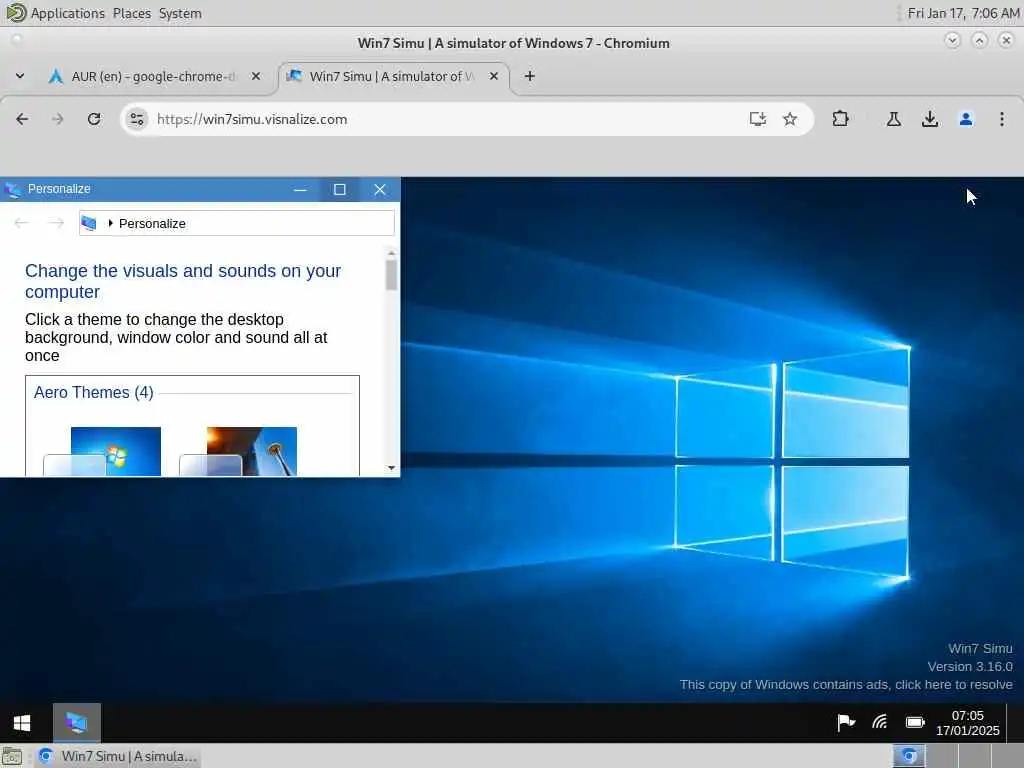This screenshot has height=768, width=1024.
Task: Minimize the Personalize window
Action: (x=300, y=189)
